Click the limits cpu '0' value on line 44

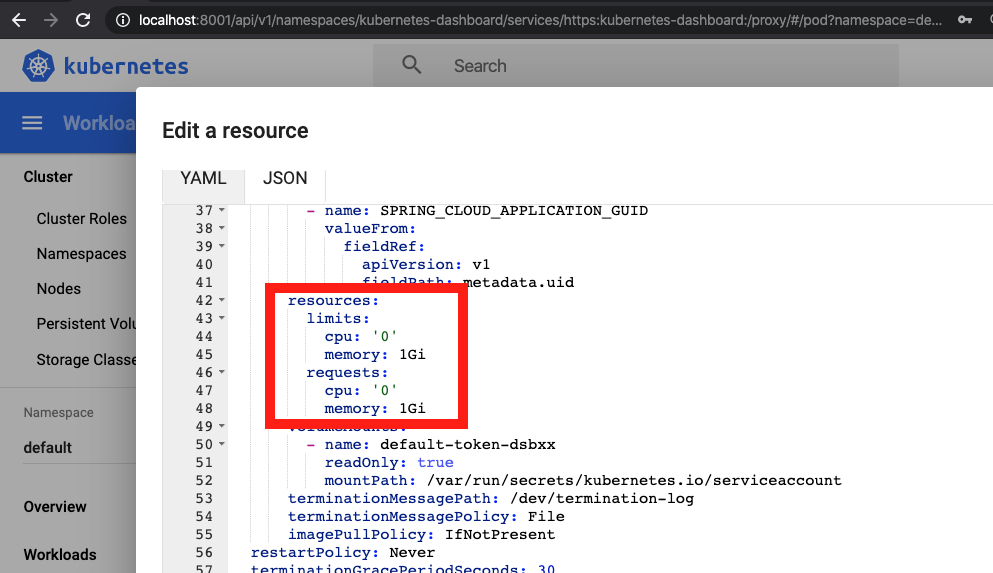384,337
